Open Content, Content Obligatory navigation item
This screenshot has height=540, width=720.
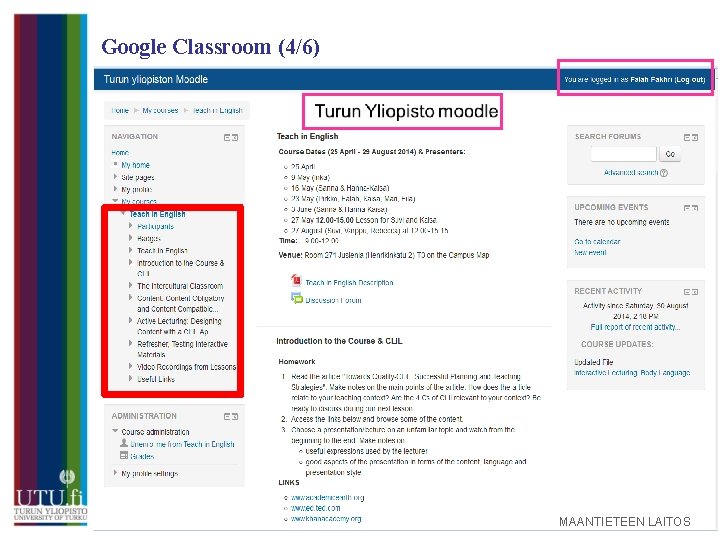coord(180,303)
